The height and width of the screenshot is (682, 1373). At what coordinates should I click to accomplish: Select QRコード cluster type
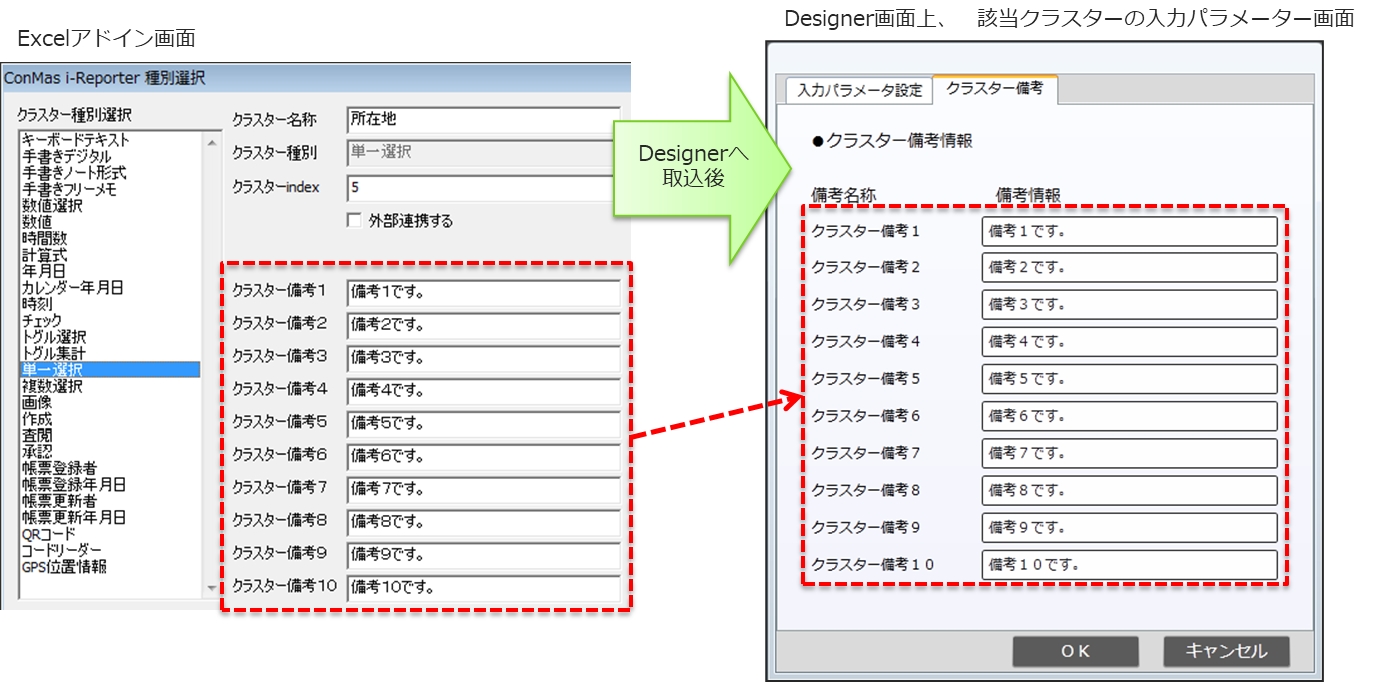pyautogui.click(x=48, y=534)
